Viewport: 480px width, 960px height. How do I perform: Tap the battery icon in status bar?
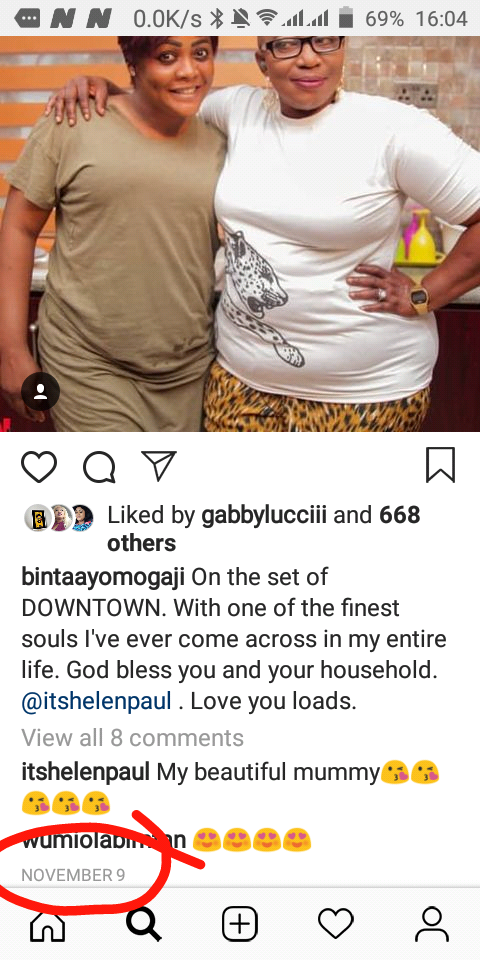point(346,18)
